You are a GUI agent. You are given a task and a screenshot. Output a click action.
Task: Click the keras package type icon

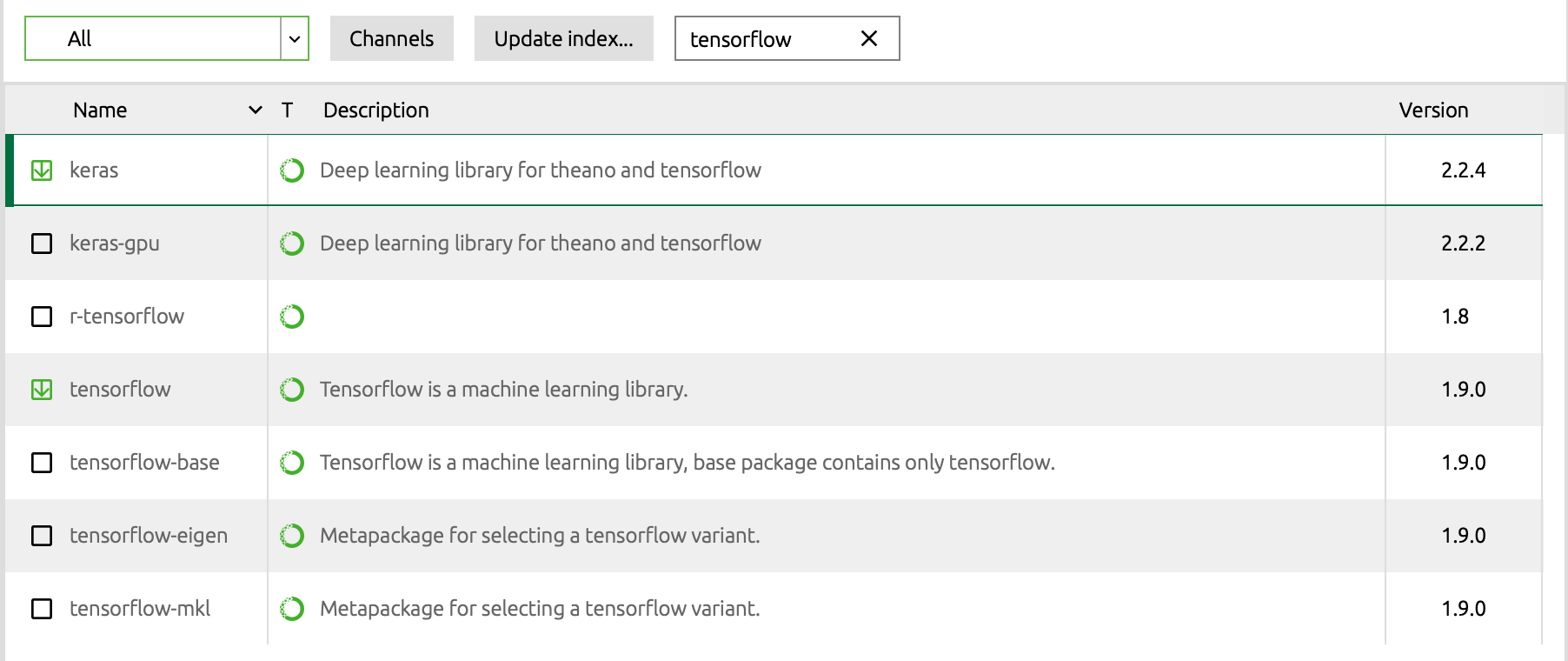tap(292, 170)
